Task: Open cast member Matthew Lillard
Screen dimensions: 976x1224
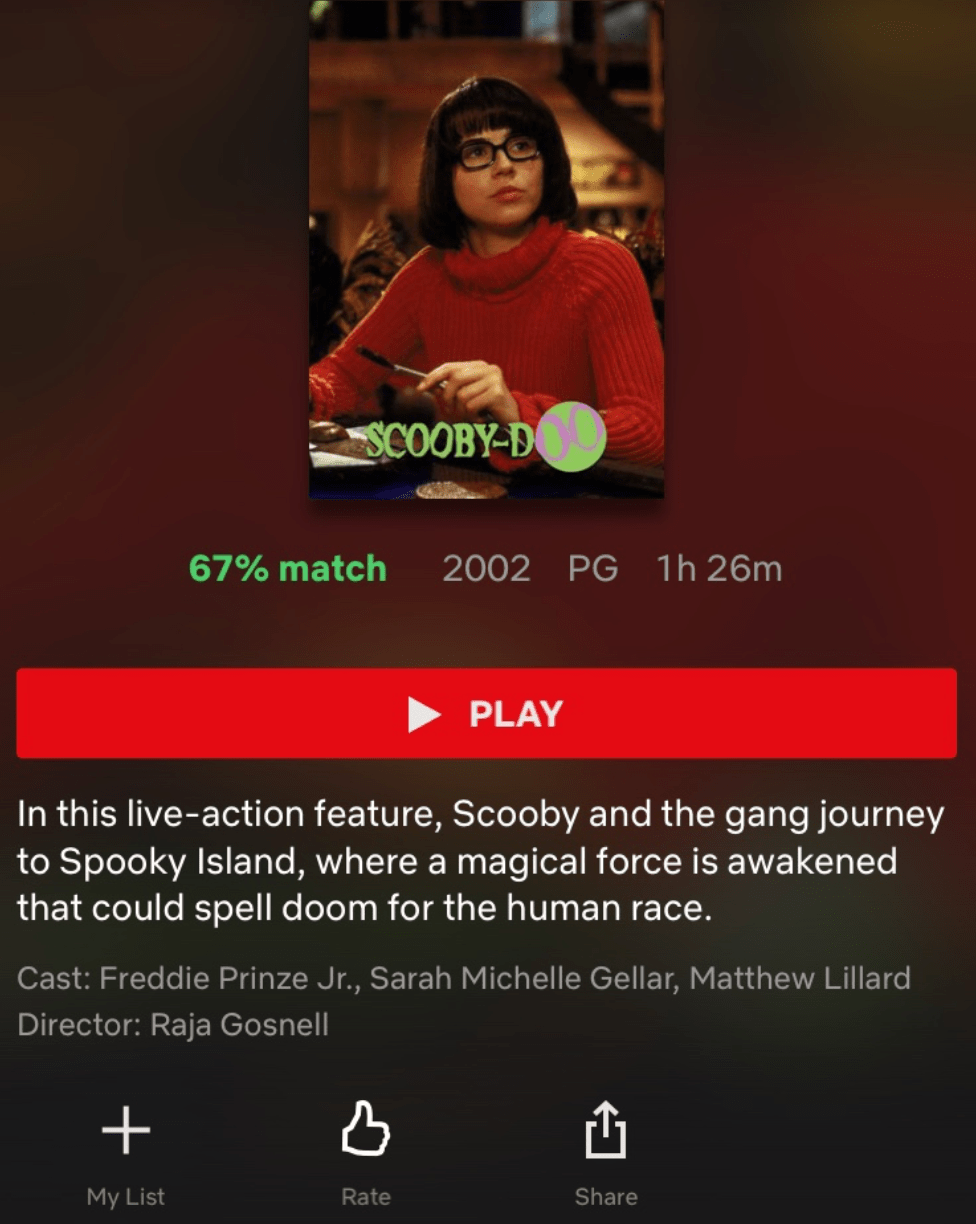Action: coord(800,977)
